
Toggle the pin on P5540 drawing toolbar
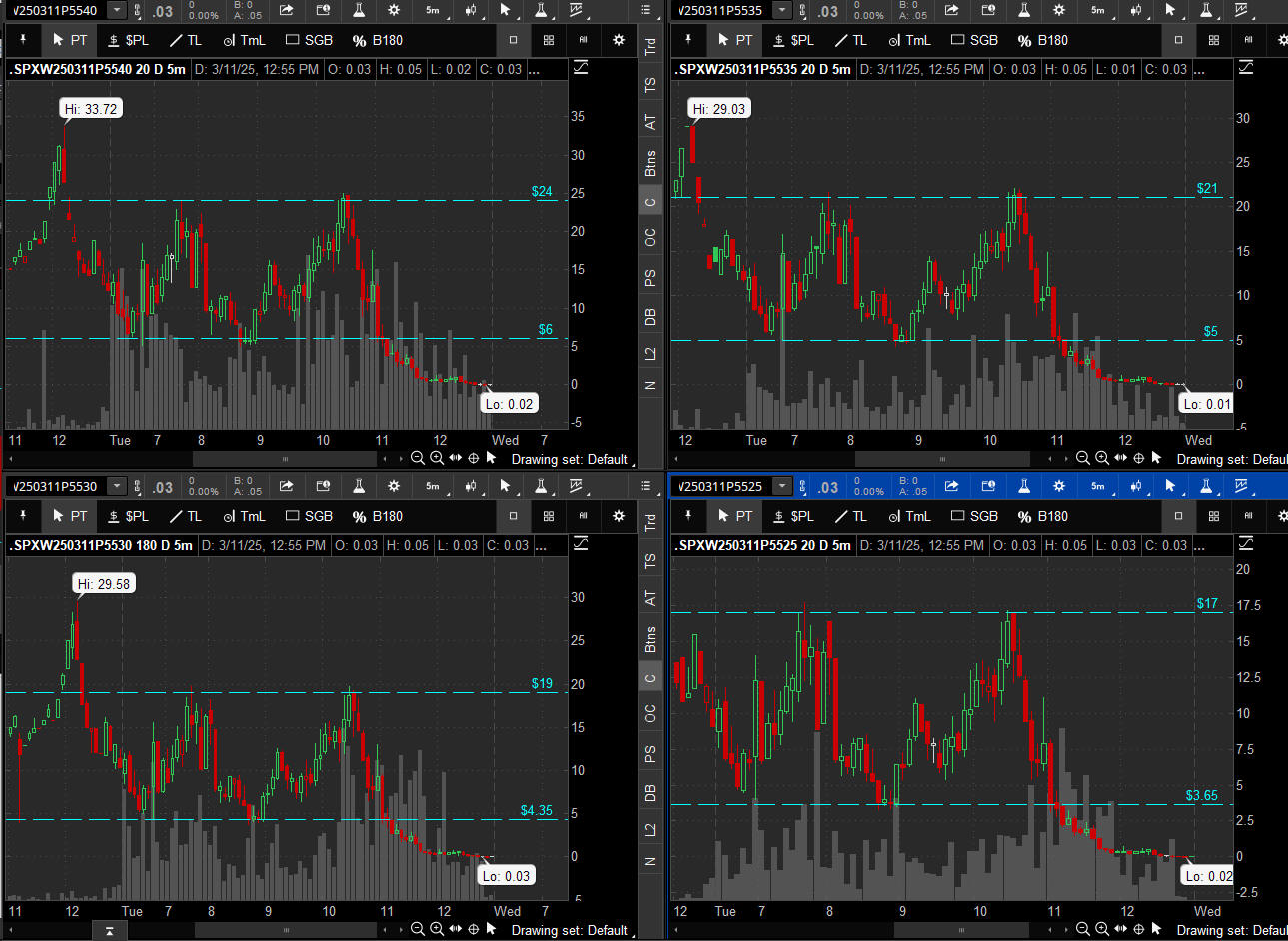(x=22, y=40)
